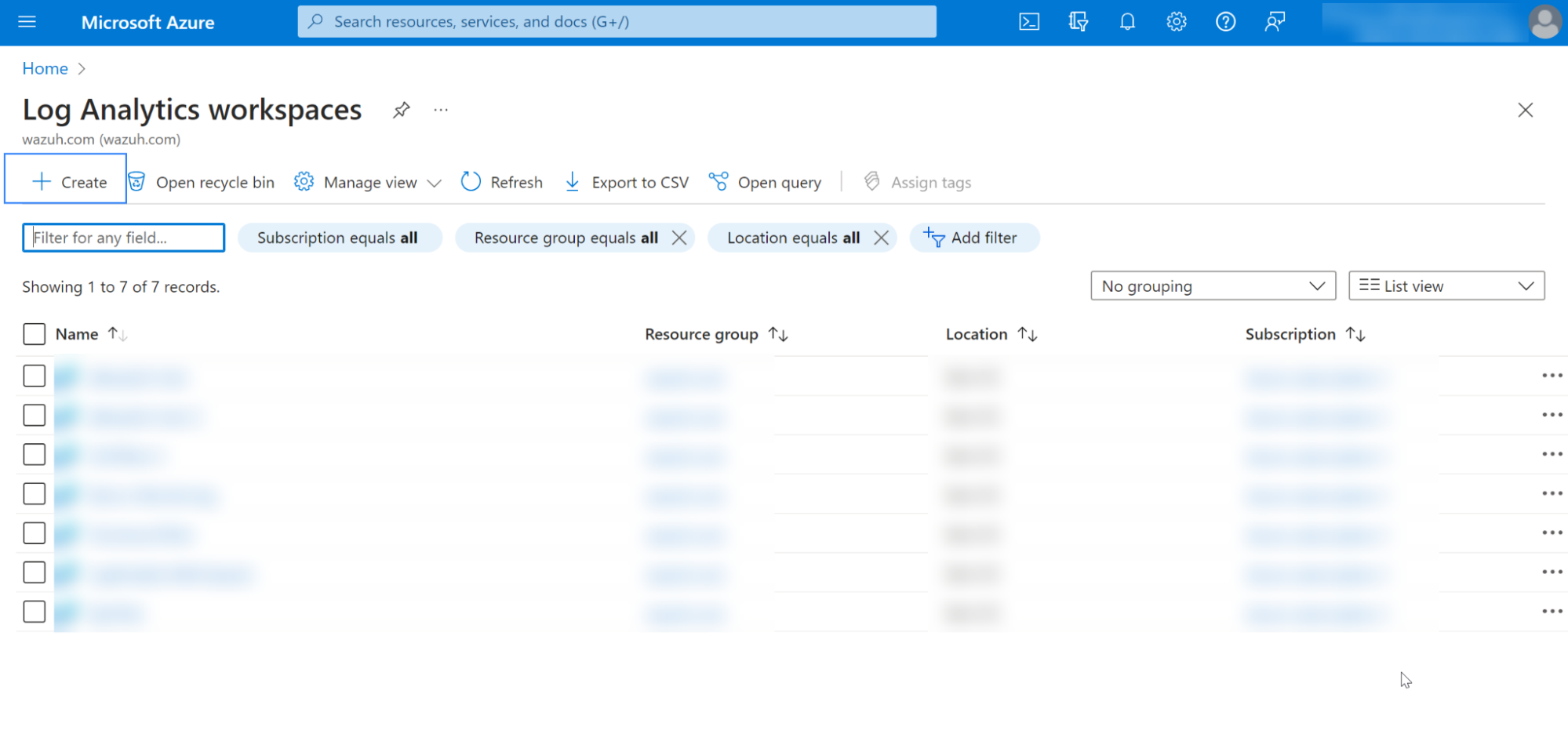Viewport: 1568px width, 745px height.
Task: Expand the No grouping dropdown
Action: (x=1213, y=286)
